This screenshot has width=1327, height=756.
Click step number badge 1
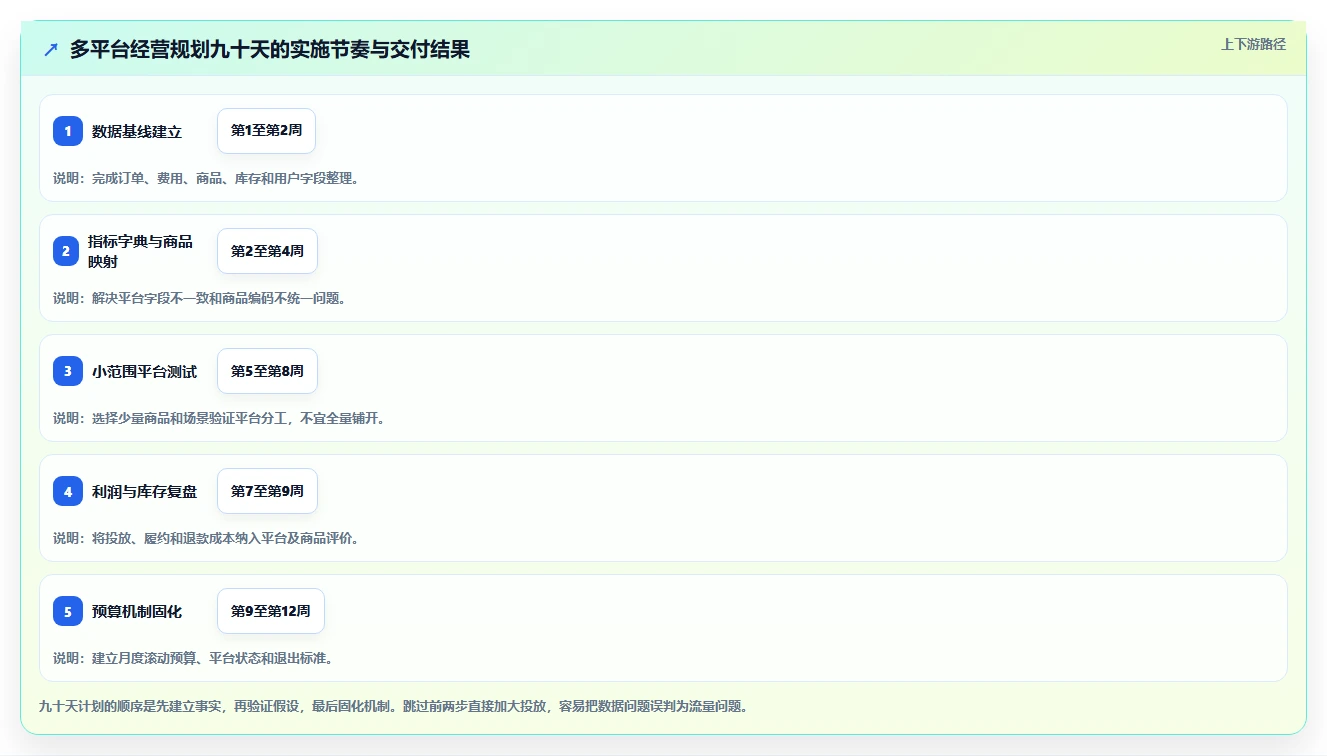click(x=68, y=131)
